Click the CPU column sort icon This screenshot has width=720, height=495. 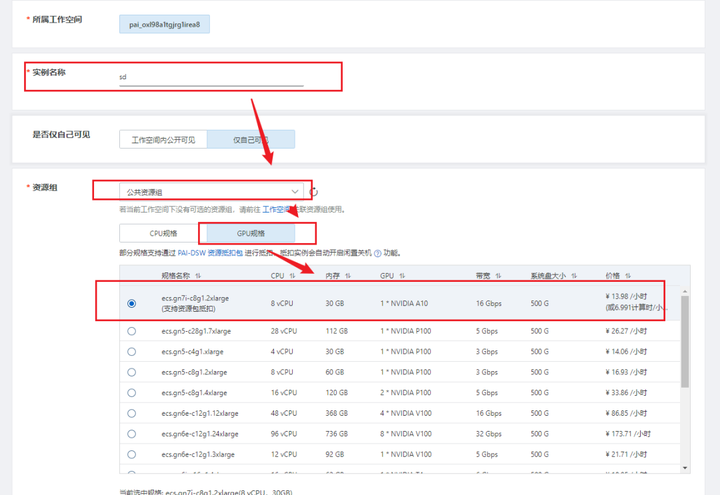click(292, 276)
